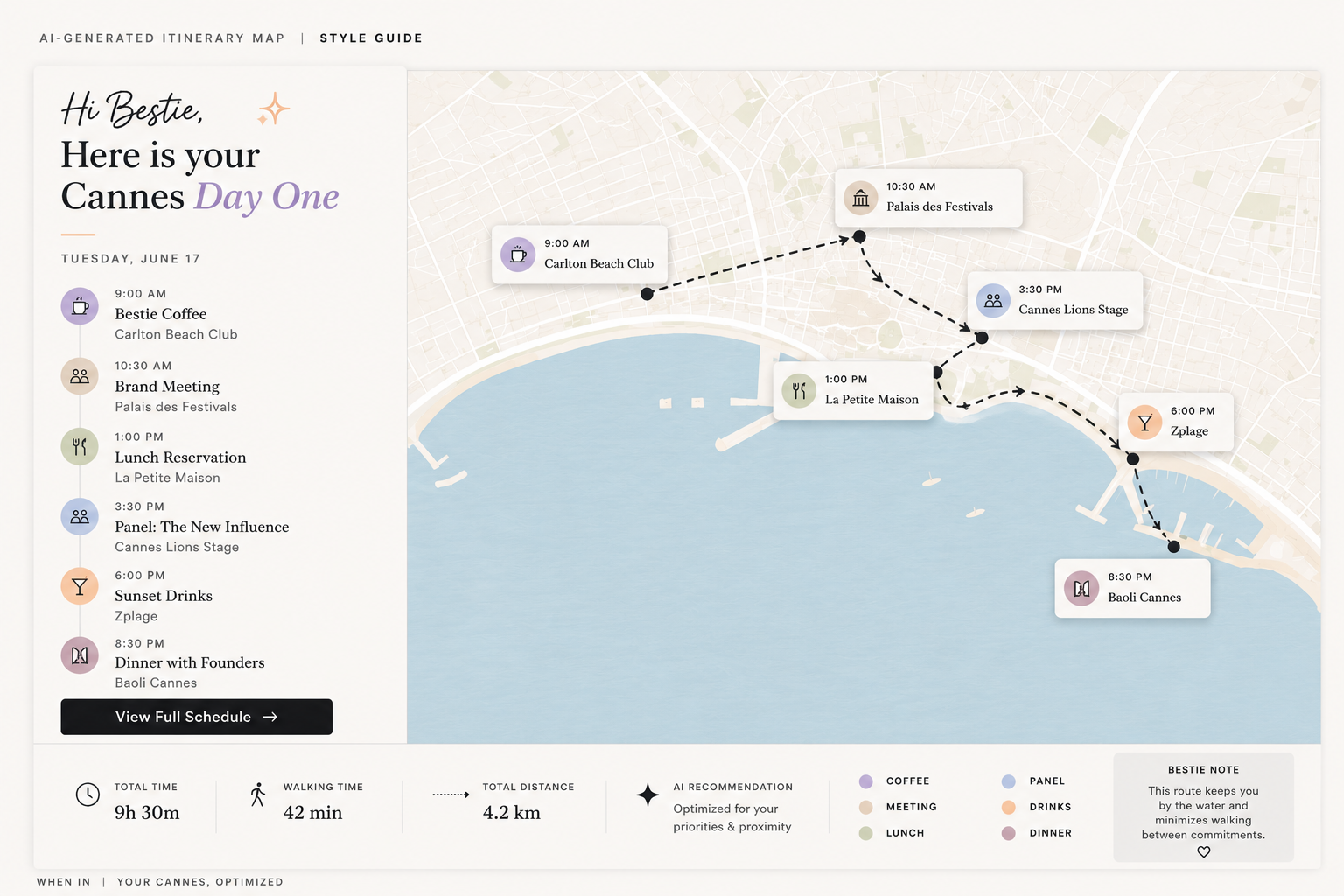Open the Baoli Cannes map card

point(1133,589)
